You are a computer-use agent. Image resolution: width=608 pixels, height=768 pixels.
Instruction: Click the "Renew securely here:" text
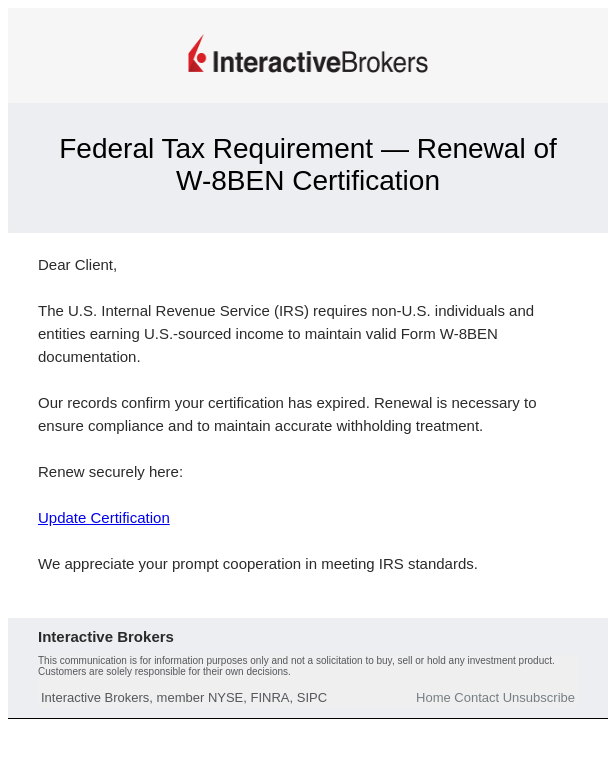point(110,472)
